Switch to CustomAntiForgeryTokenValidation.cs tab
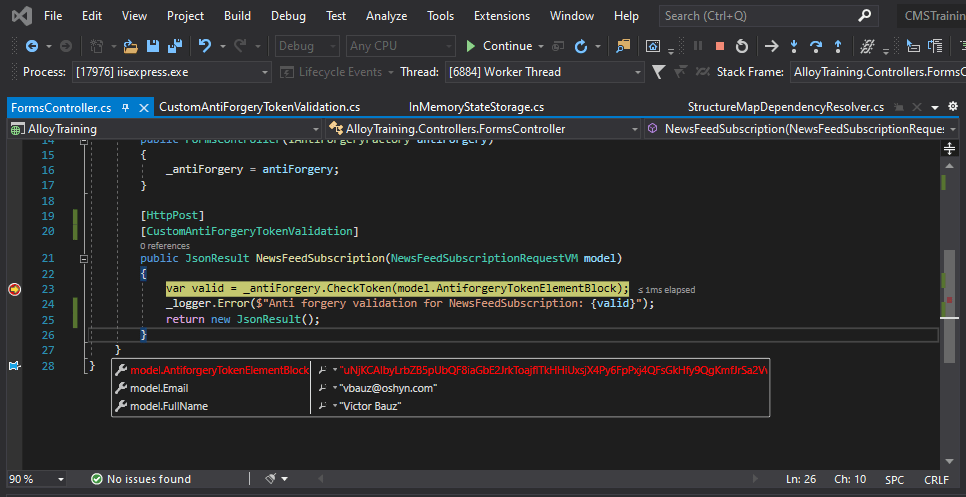The image size is (966, 497). 259,107
